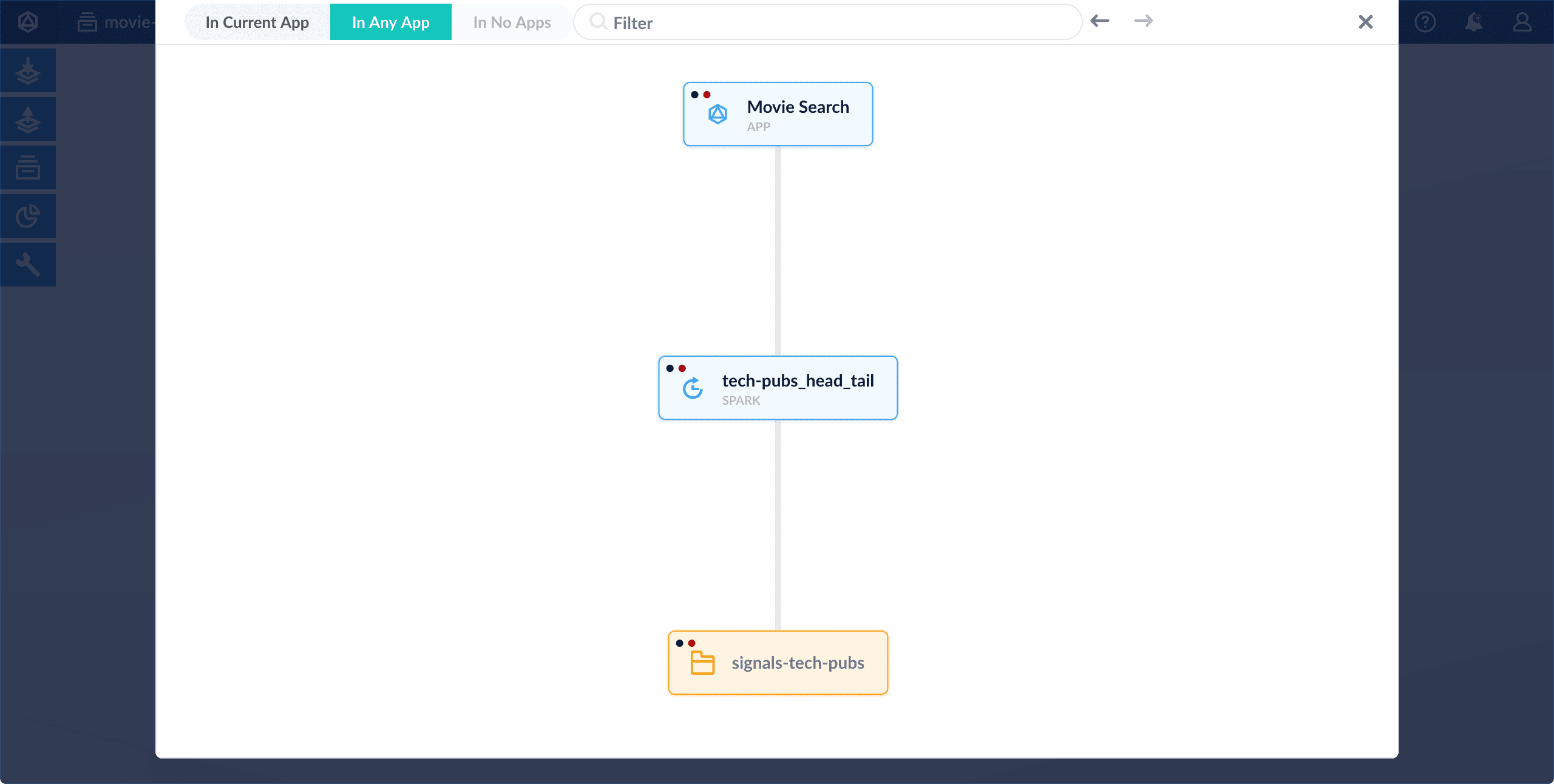The width and height of the screenshot is (1554, 784).
Task: Click the Spark icon on tech-pubs_head_tail node
Action: point(692,387)
